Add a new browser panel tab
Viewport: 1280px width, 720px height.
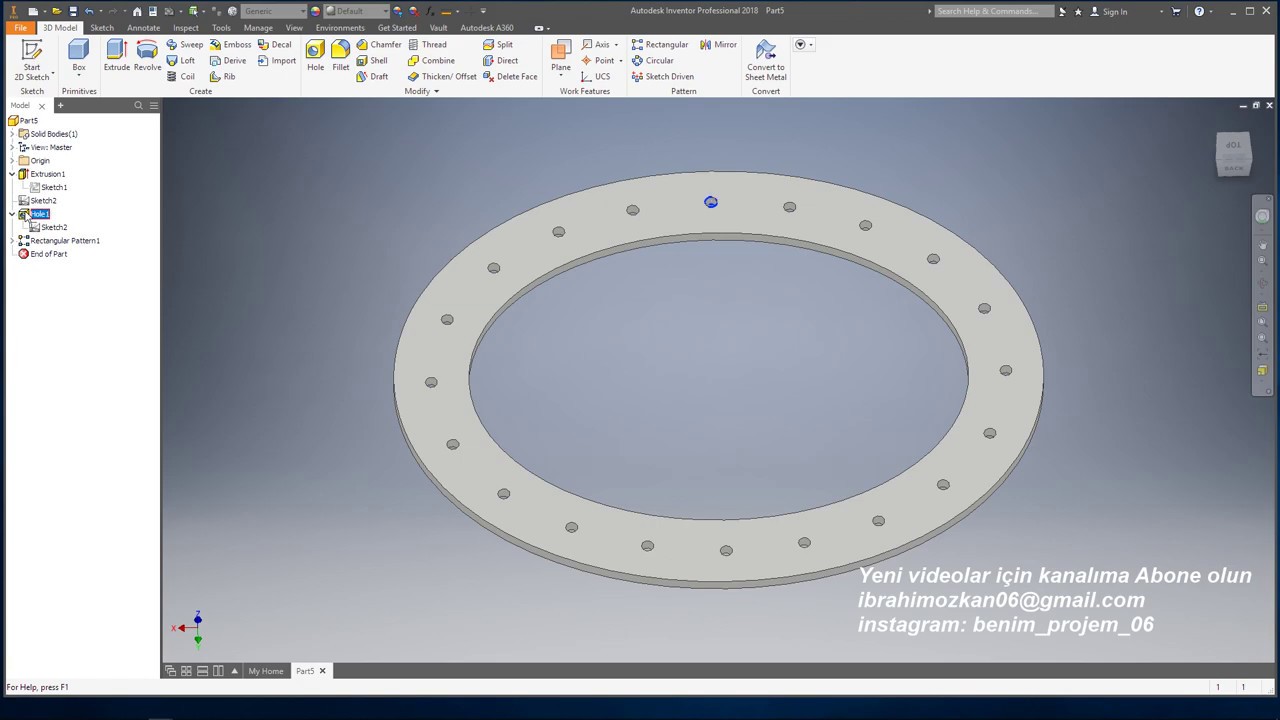60,106
